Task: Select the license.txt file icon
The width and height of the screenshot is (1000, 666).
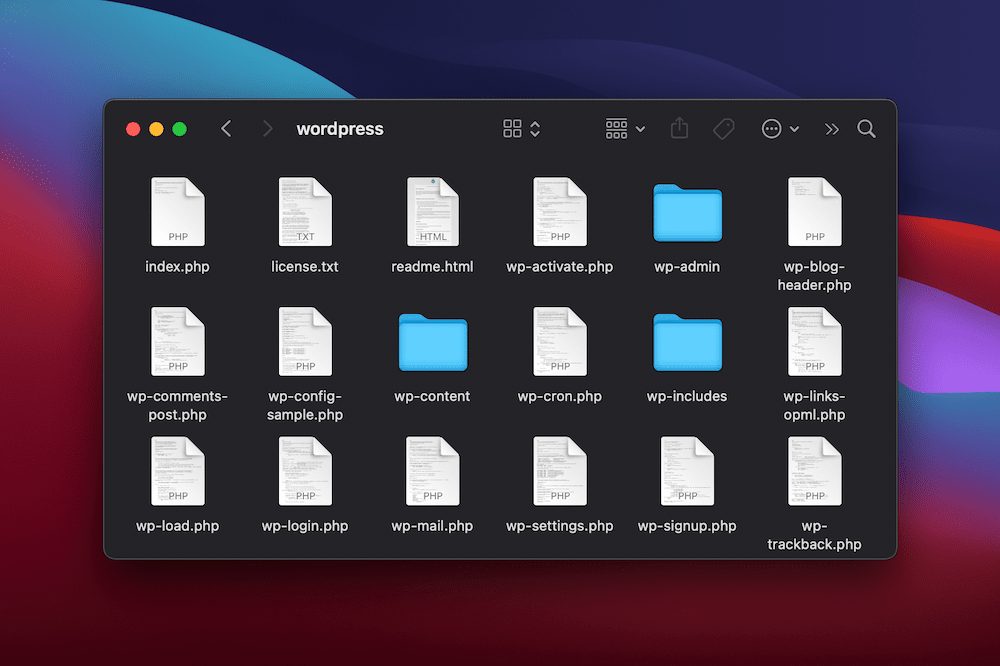Action: coord(305,212)
